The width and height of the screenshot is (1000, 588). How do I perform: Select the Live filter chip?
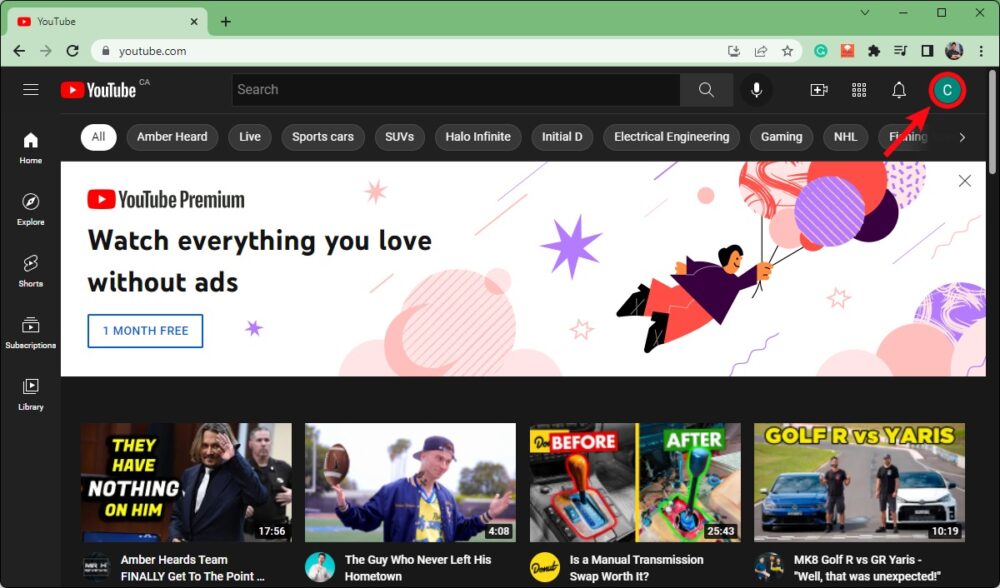click(x=250, y=137)
